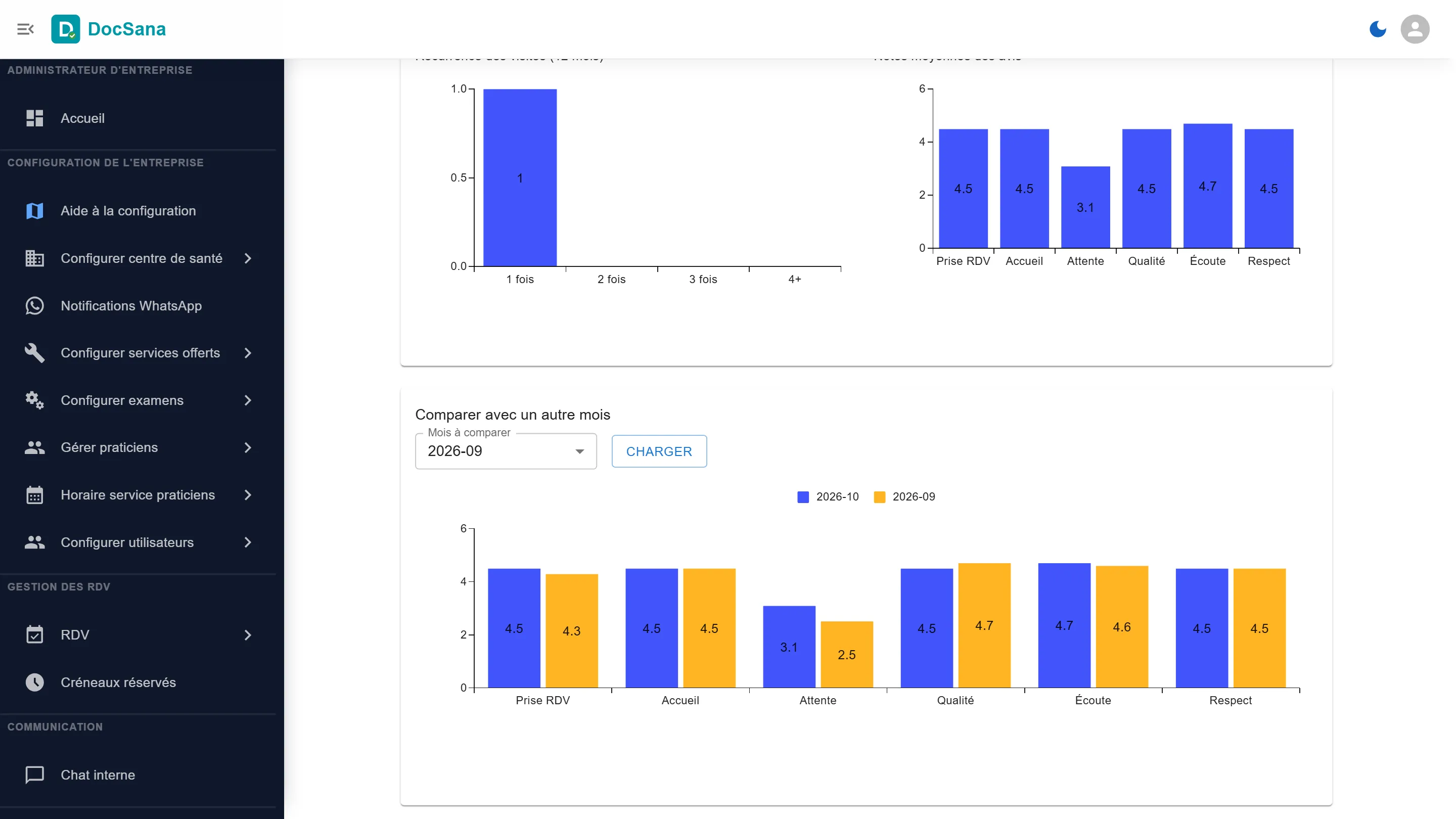Click the gears icon for Configurer examens
The width and height of the screenshot is (1456, 819).
(34, 400)
